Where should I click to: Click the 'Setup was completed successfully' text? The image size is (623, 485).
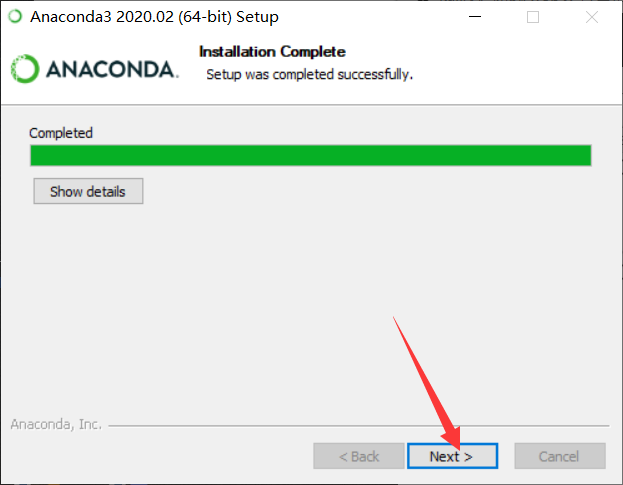click(x=310, y=75)
